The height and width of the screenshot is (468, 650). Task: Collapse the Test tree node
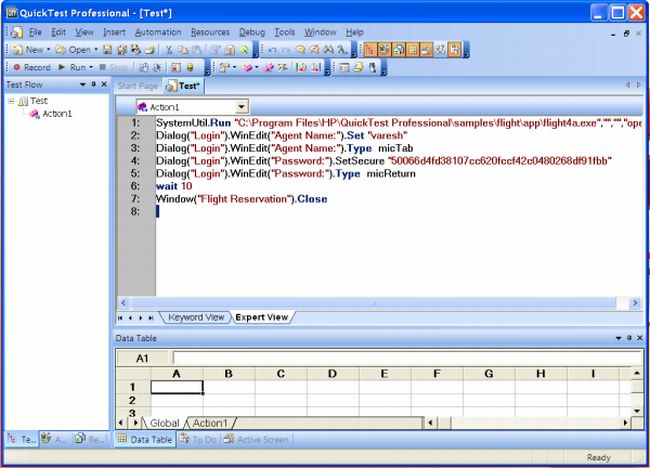tap(11, 101)
